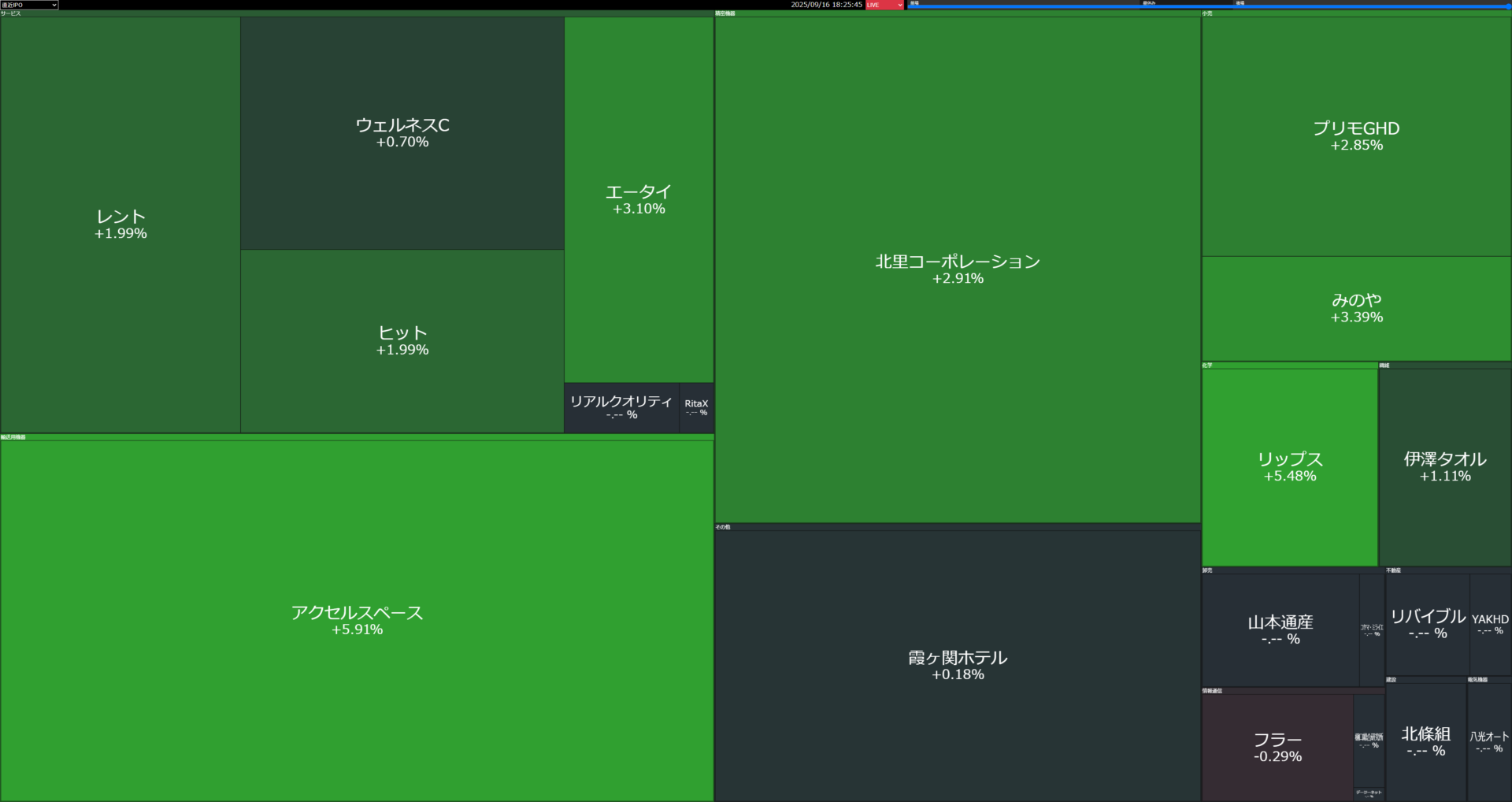Select the tiny データーネット tile

[x=1369, y=793]
